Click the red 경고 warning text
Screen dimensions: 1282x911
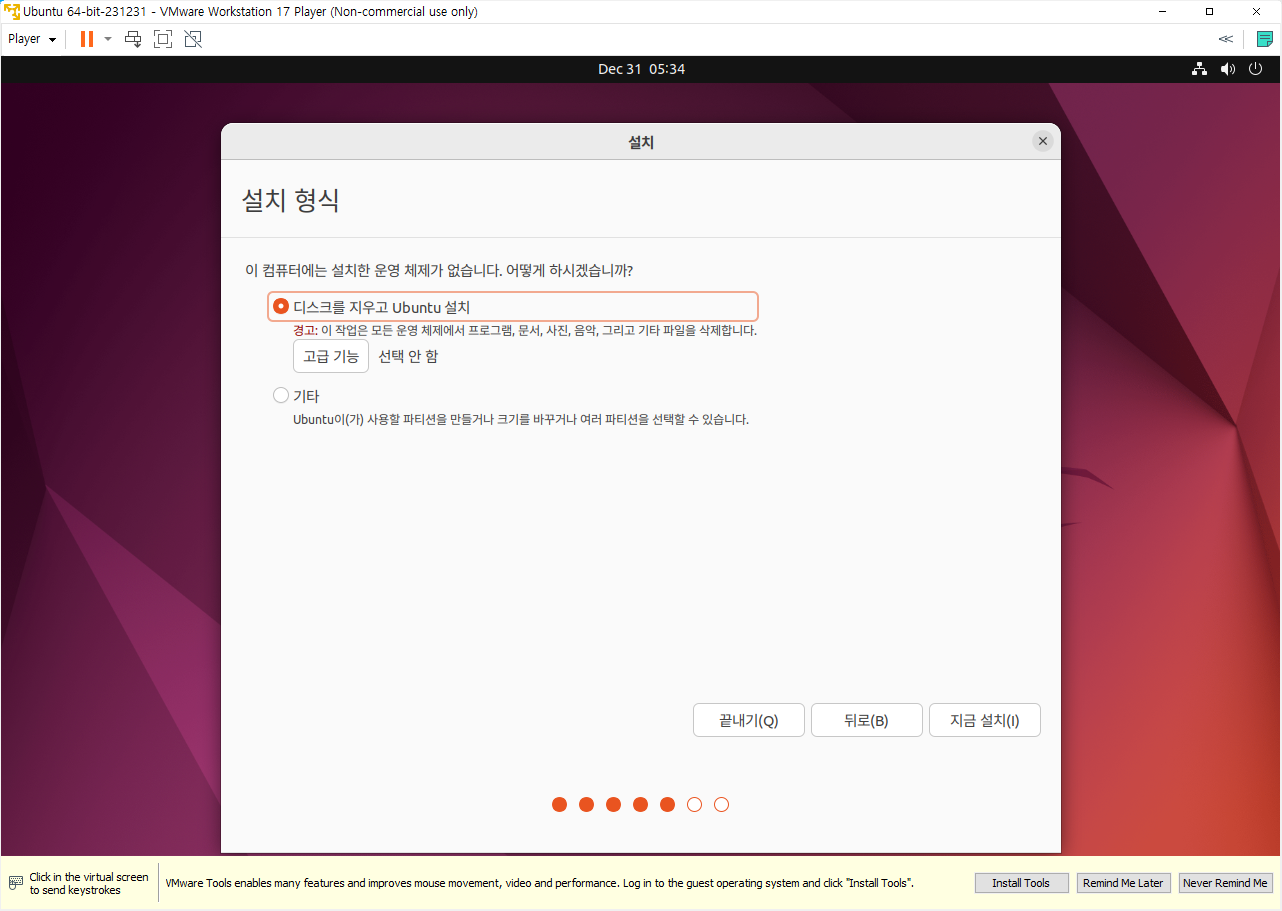[304, 330]
